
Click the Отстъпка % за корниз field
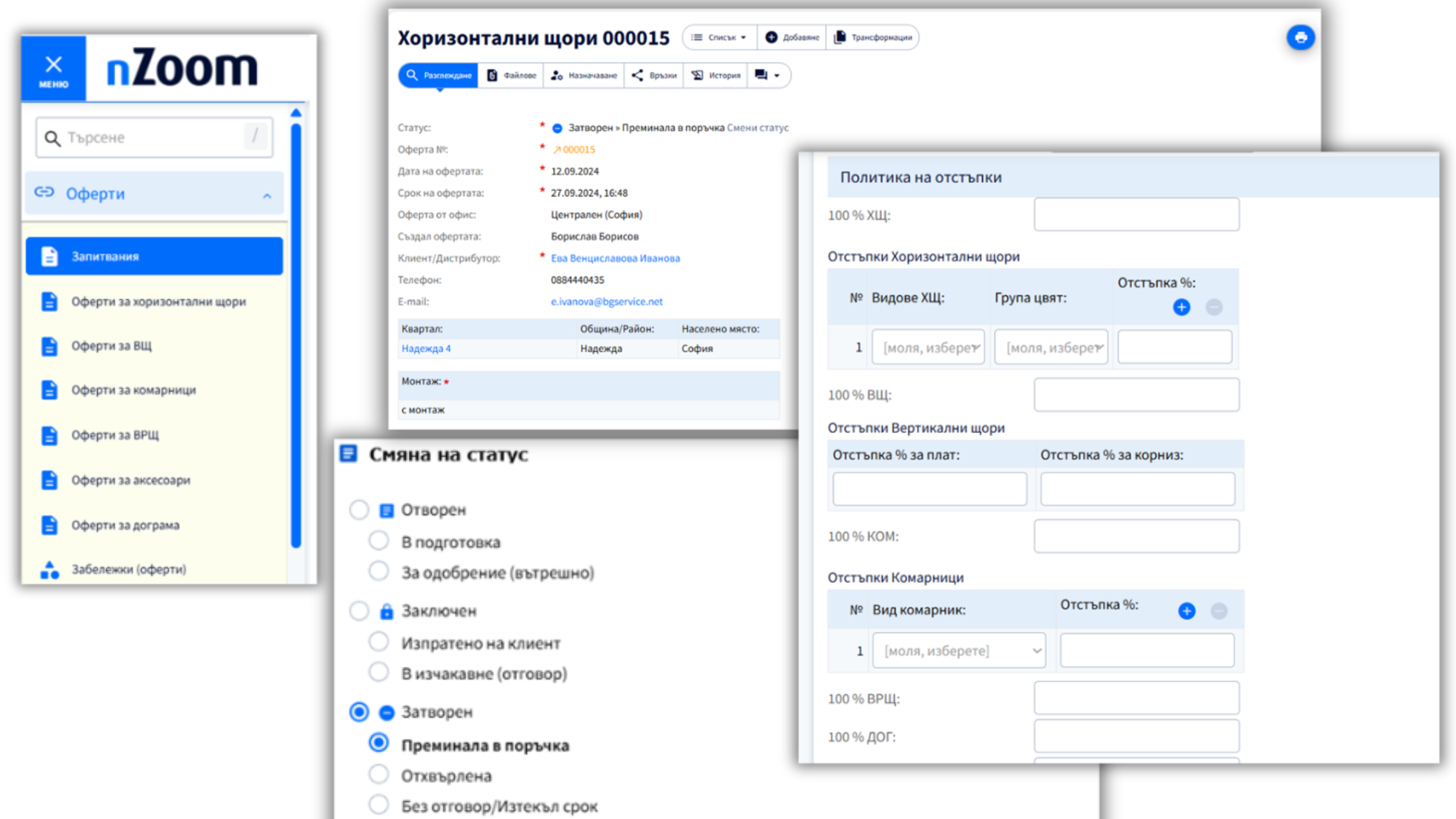(x=1138, y=489)
